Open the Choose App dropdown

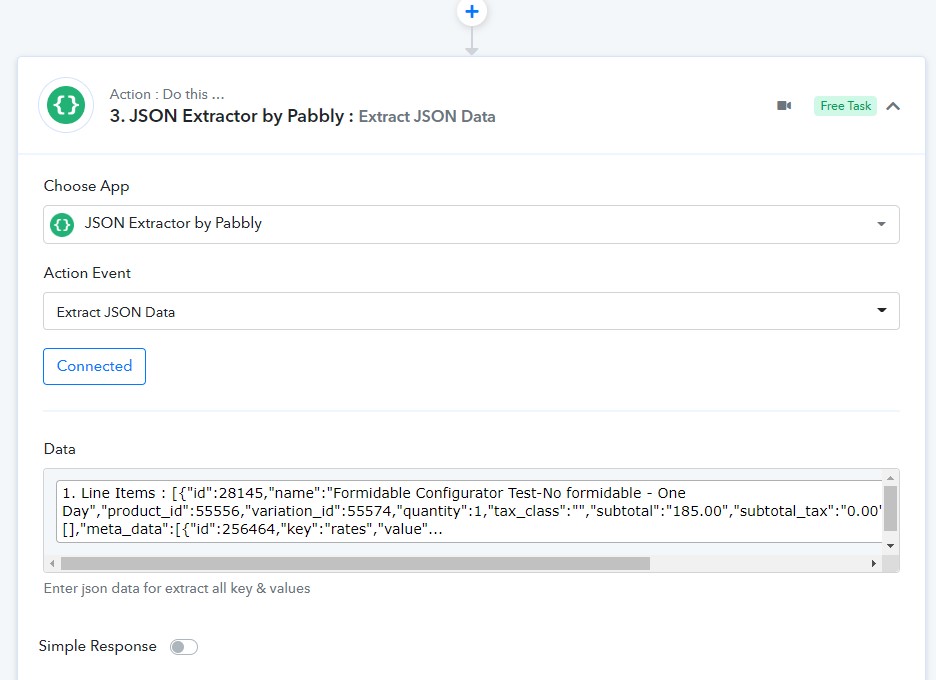(471, 224)
